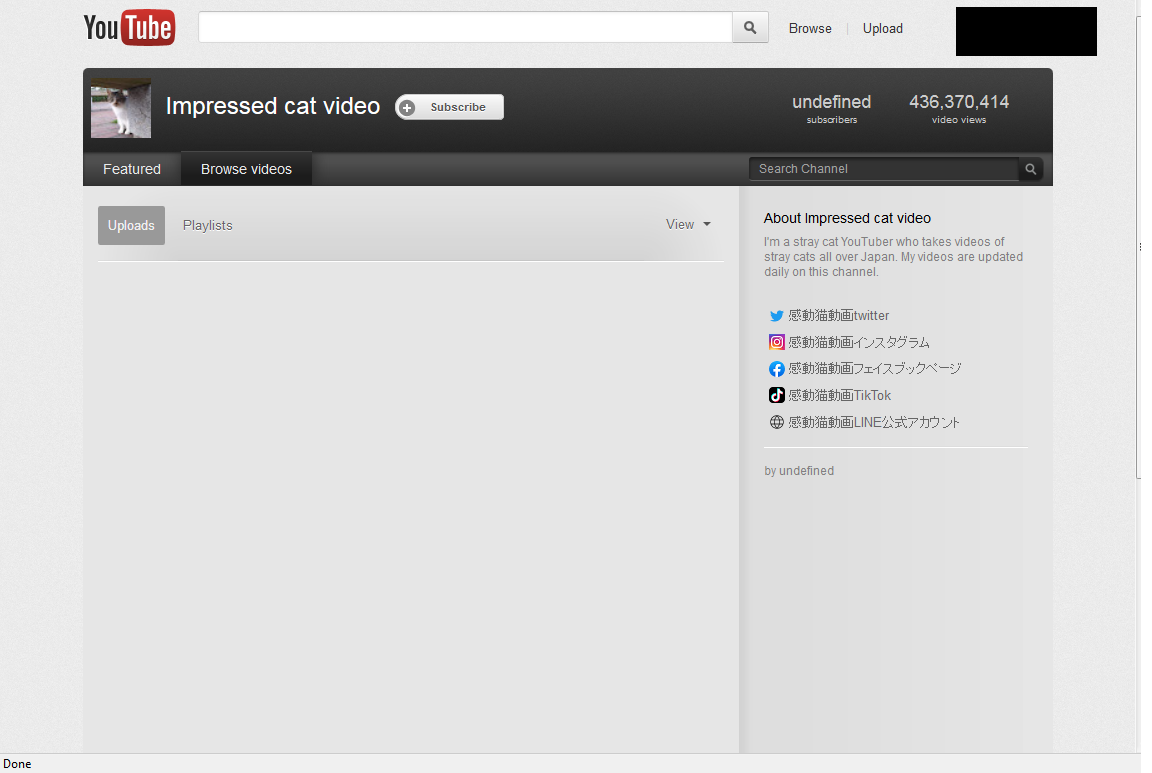Click the TikTok icon
The height and width of the screenshot is (773, 1152).
click(x=777, y=395)
